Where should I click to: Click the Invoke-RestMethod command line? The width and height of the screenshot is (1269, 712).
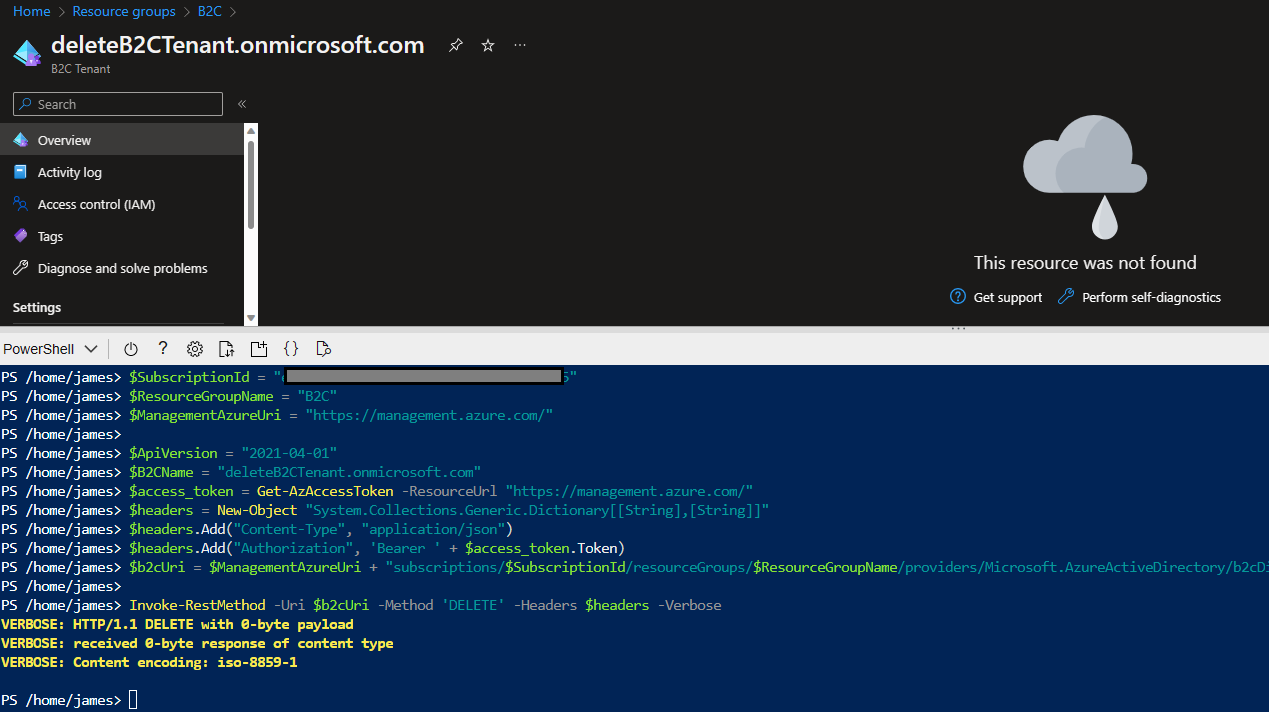[x=361, y=605]
